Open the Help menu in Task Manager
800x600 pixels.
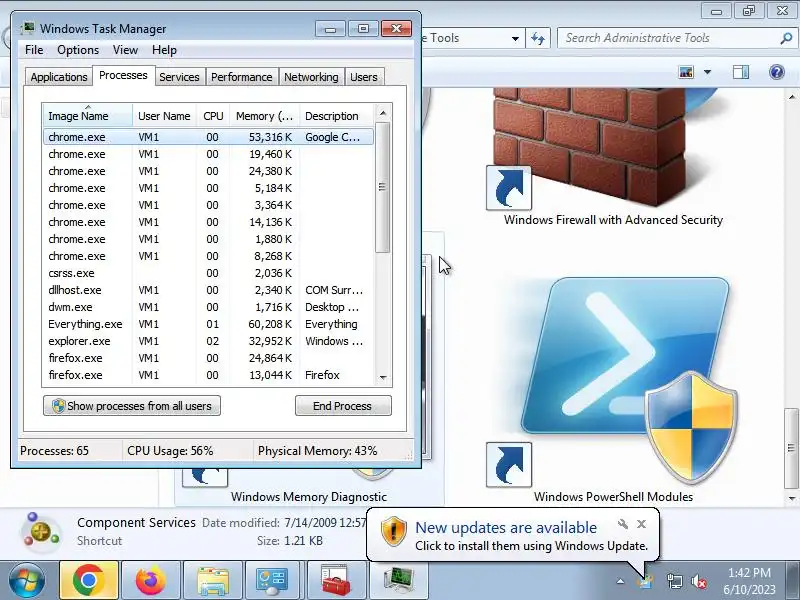tap(164, 50)
